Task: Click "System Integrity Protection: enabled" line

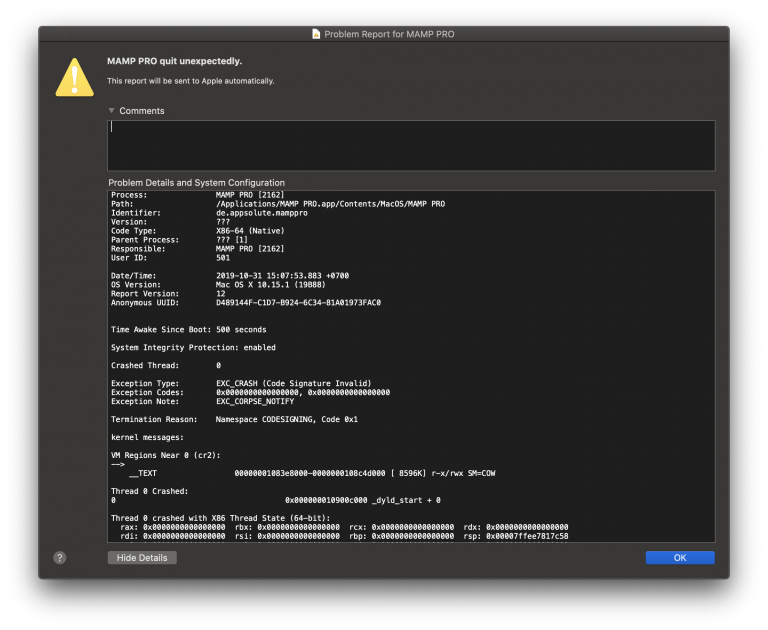Action: pyautogui.click(x=193, y=347)
